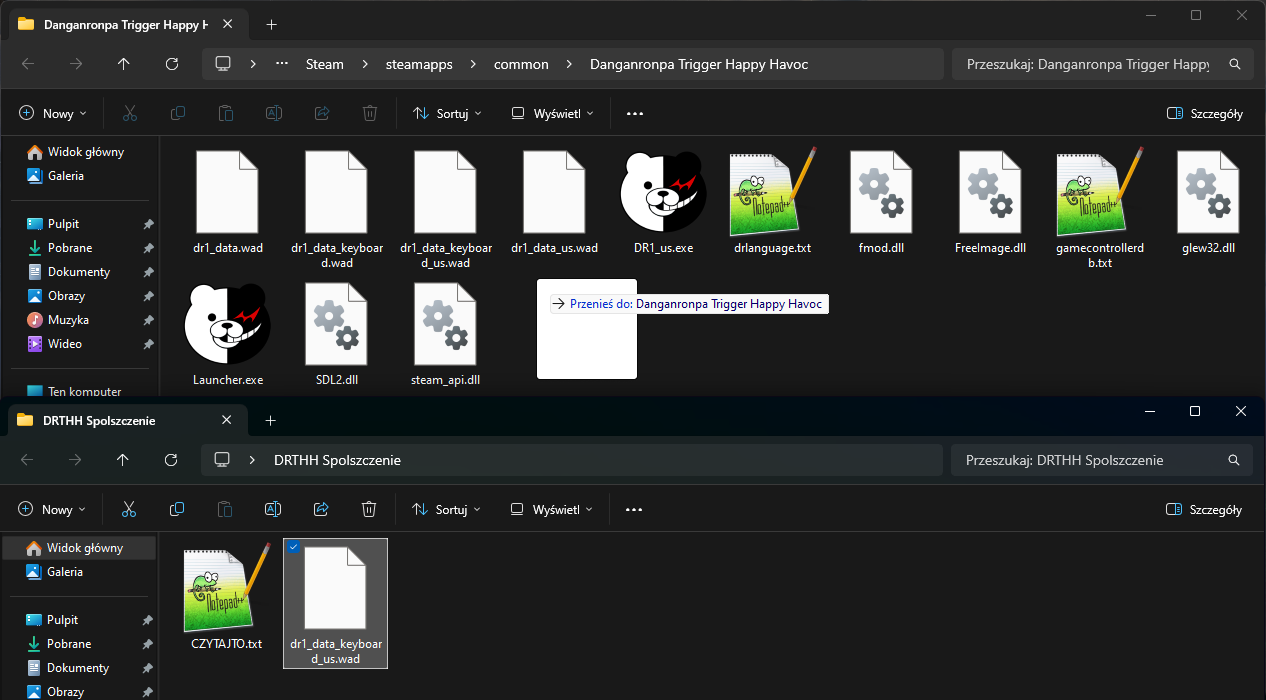Open Pobrane in upper window sidebar
The image size is (1266, 700).
70,248
